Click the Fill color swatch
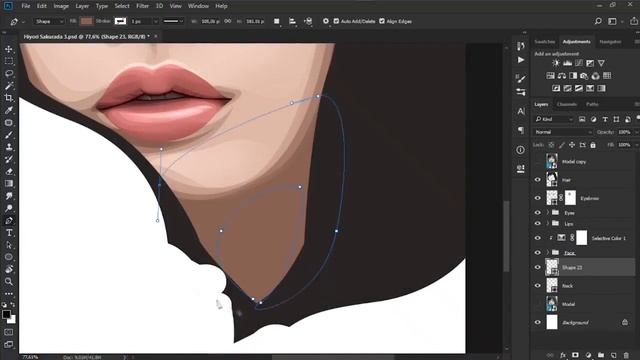The height and width of the screenshot is (360, 640). click(x=86, y=21)
